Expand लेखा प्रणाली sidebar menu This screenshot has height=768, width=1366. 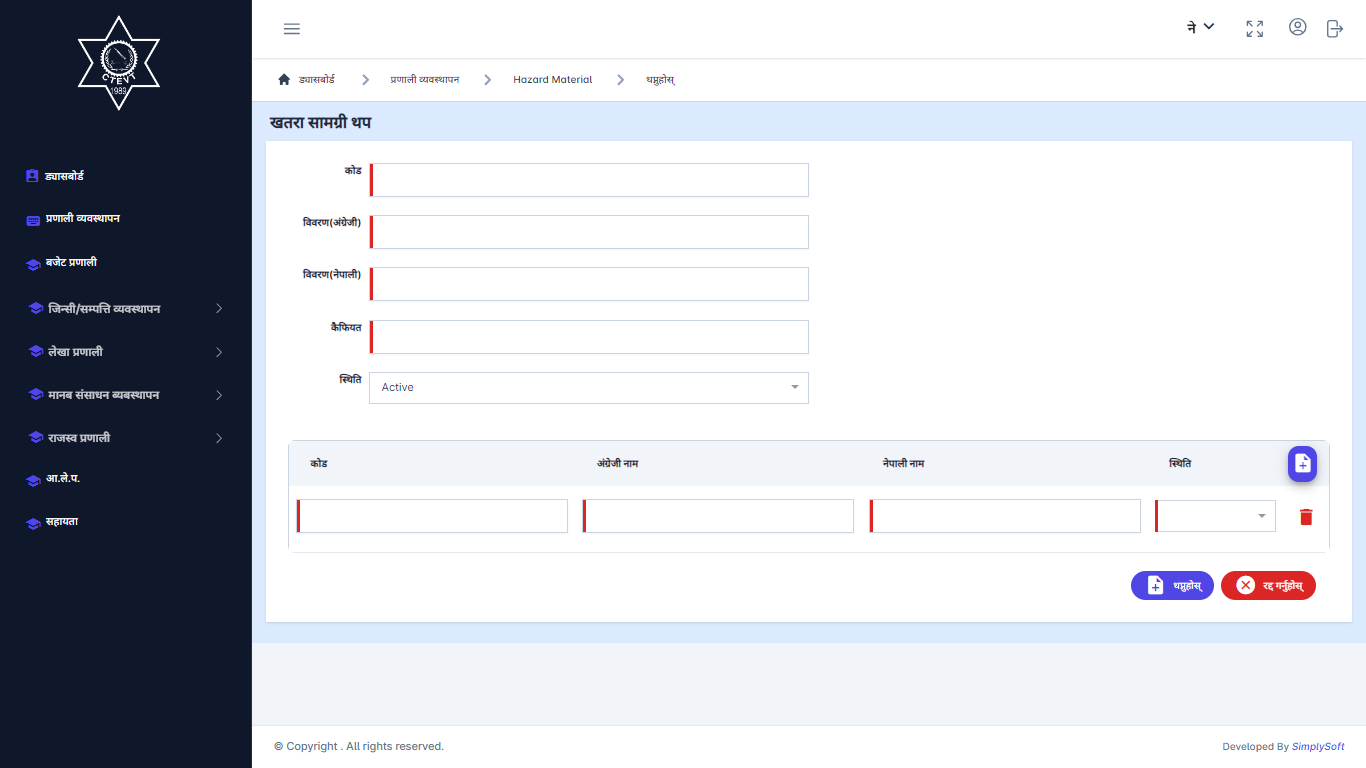[125, 352]
